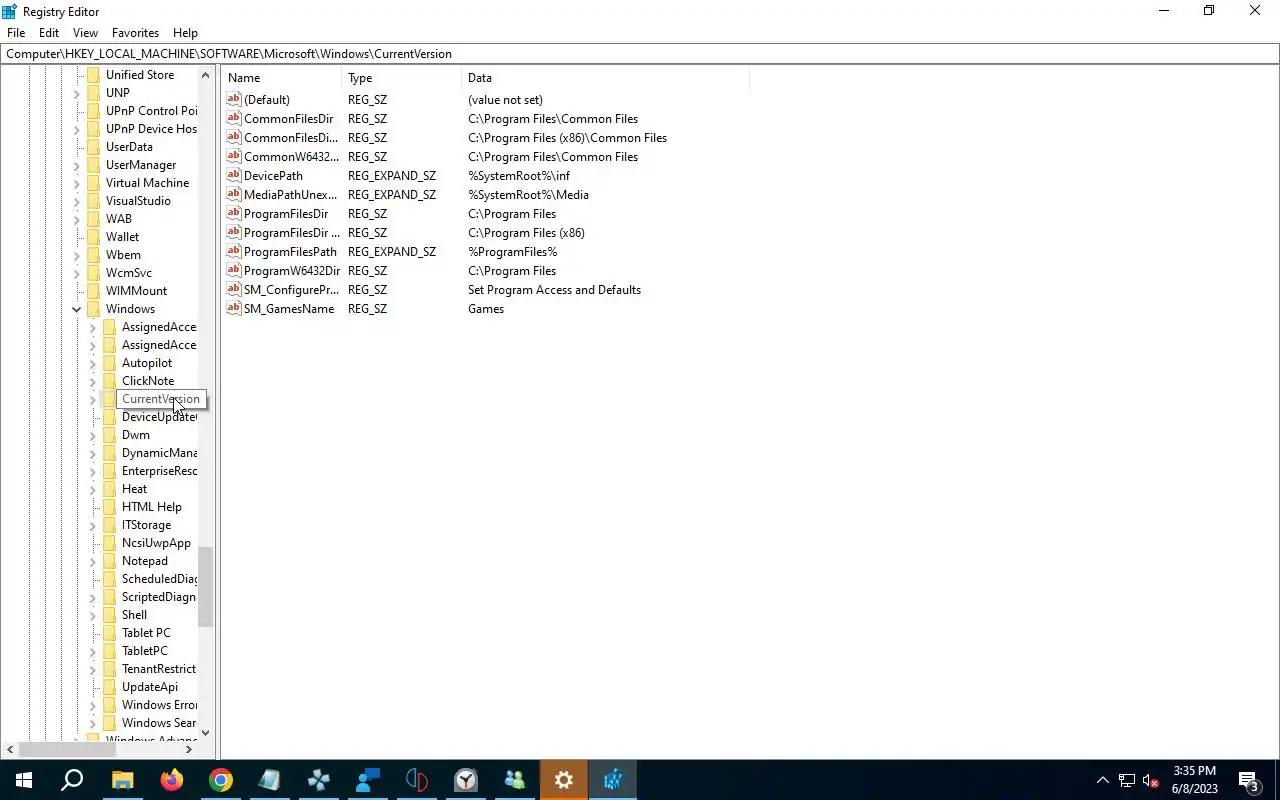Open the View menu

pos(85,33)
